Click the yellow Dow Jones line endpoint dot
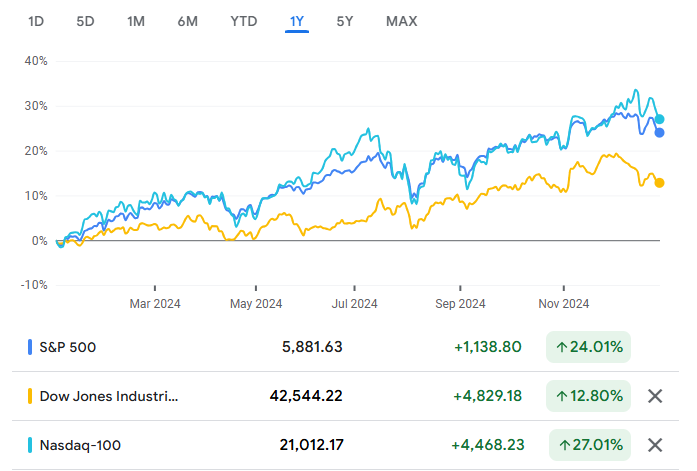 tap(659, 182)
